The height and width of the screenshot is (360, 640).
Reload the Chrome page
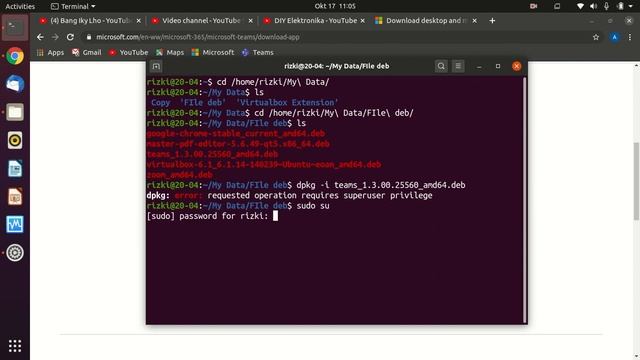pos(70,37)
